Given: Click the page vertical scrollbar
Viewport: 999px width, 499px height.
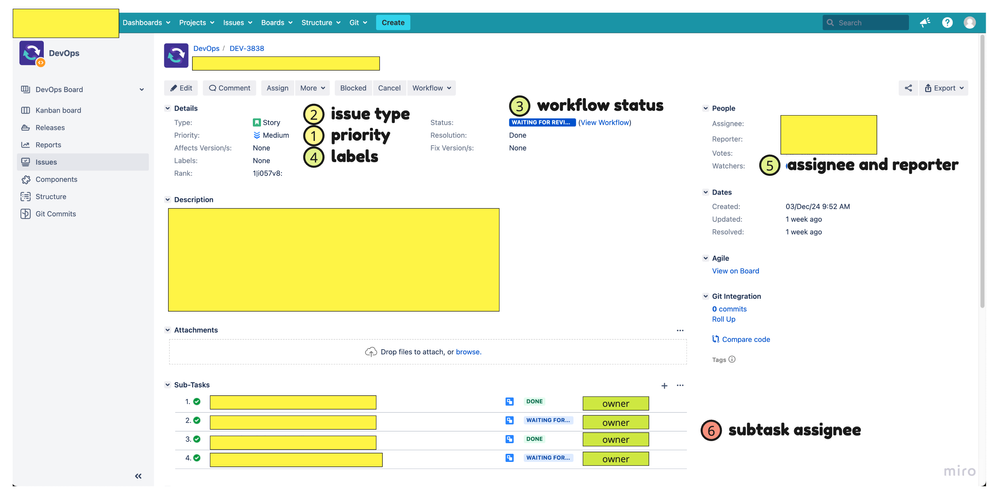Looking at the screenshot, I should (982, 172).
